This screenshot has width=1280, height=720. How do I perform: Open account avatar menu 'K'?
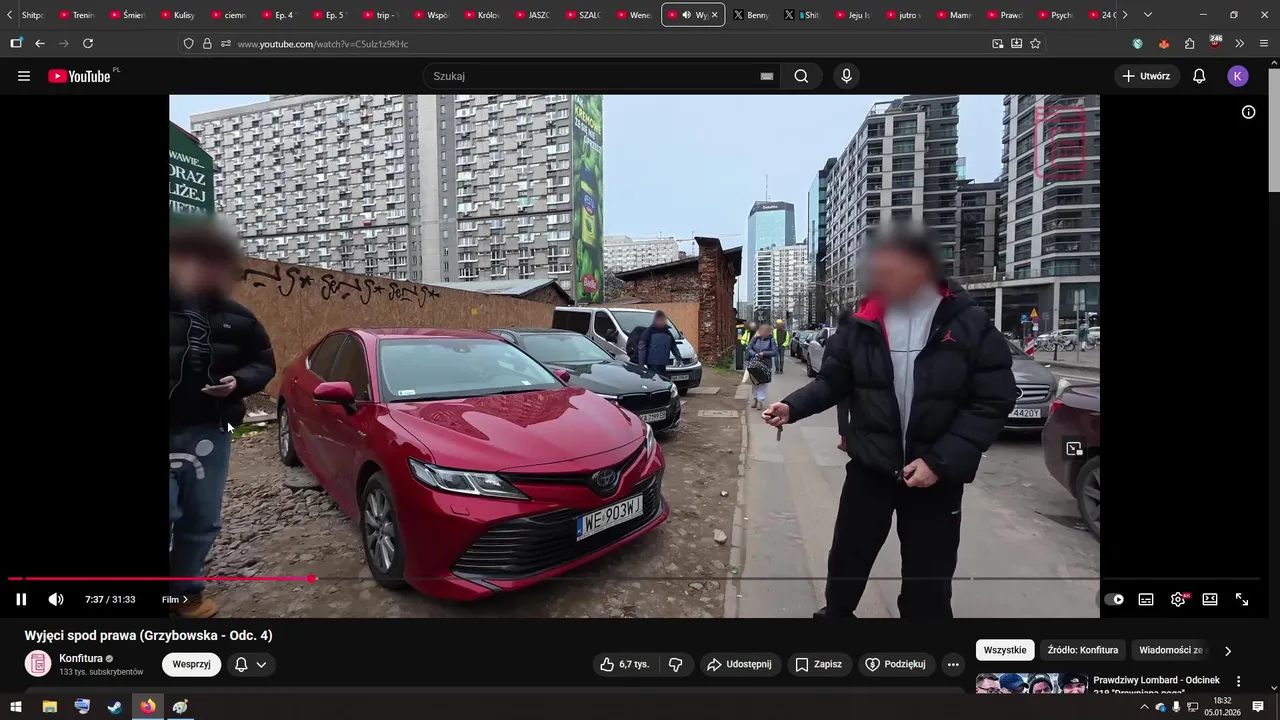click(x=1238, y=76)
